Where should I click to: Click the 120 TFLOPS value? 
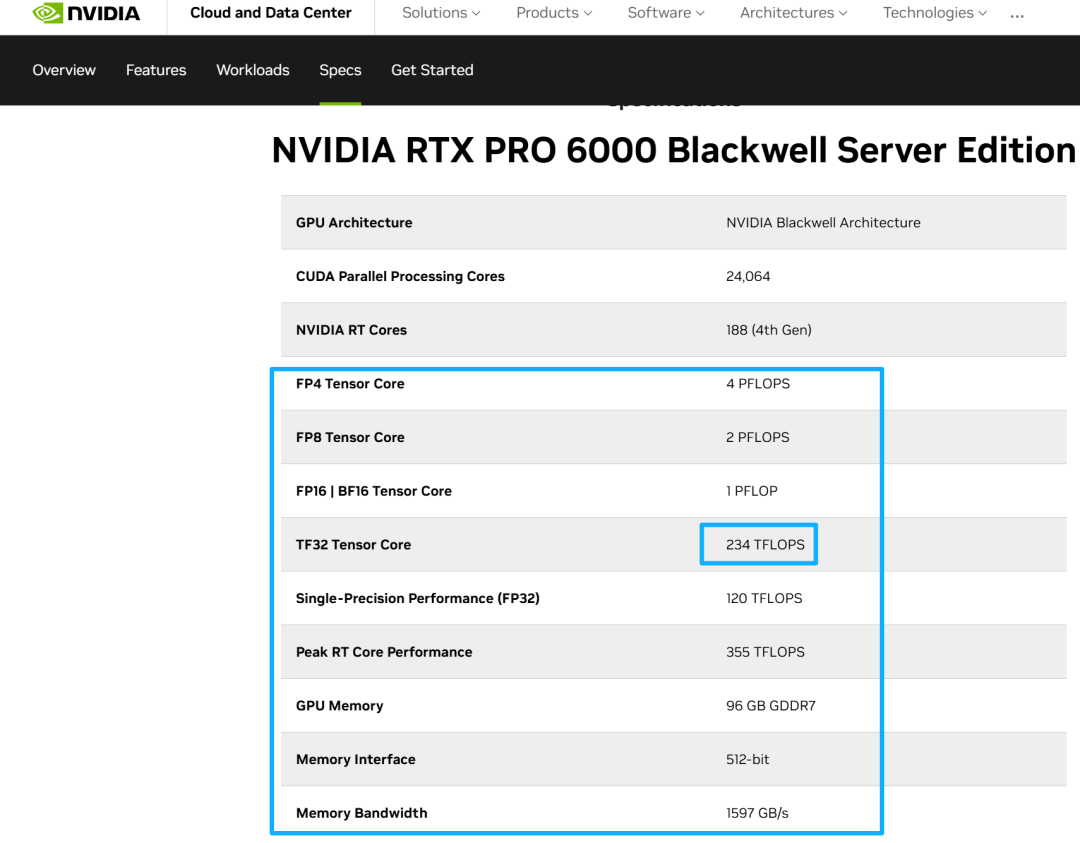764,599
